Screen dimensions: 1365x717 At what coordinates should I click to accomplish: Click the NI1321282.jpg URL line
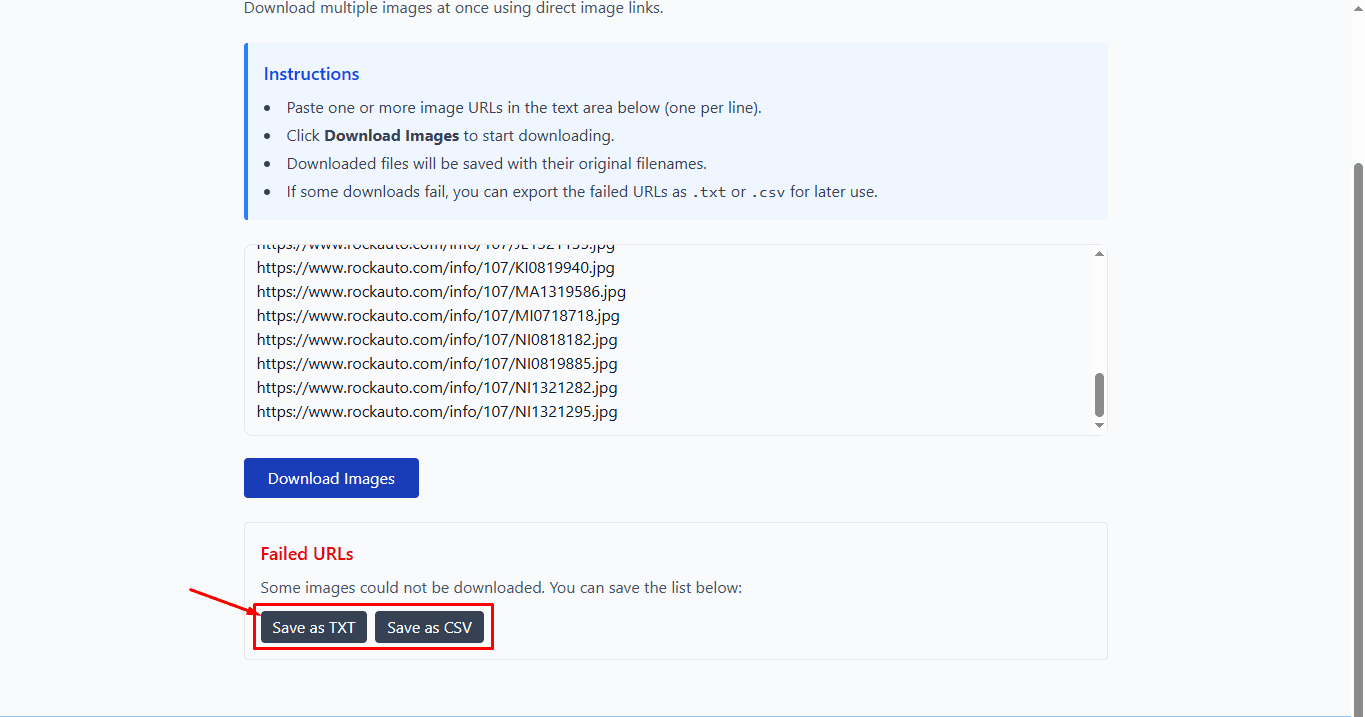click(x=437, y=387)
